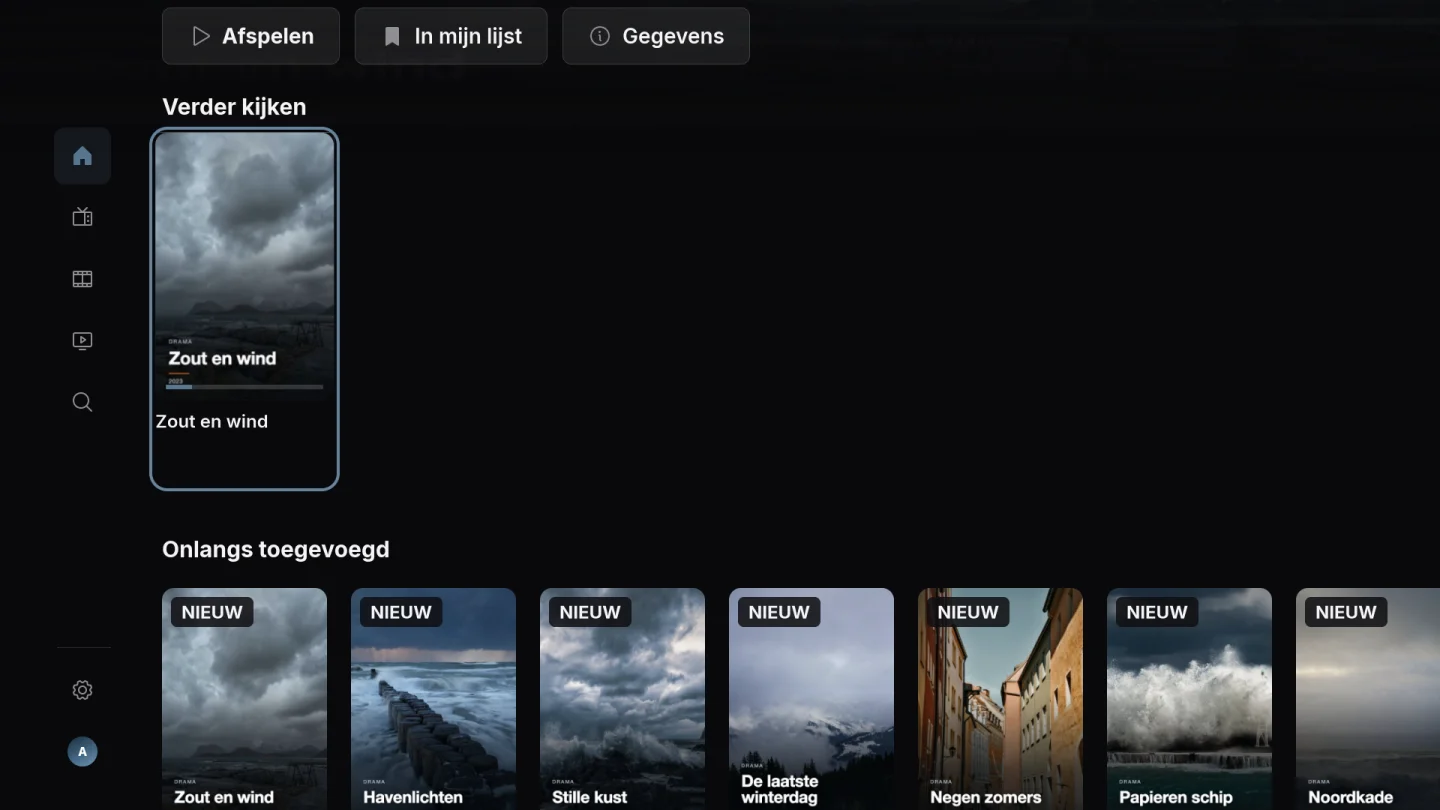Open Havenlichten in recently added
The width and height of the screenshot is (1440, 810).
pos(433,699)
